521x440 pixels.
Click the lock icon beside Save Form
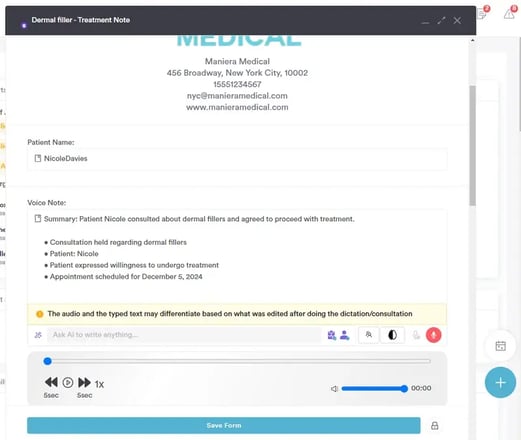[435, 426]
